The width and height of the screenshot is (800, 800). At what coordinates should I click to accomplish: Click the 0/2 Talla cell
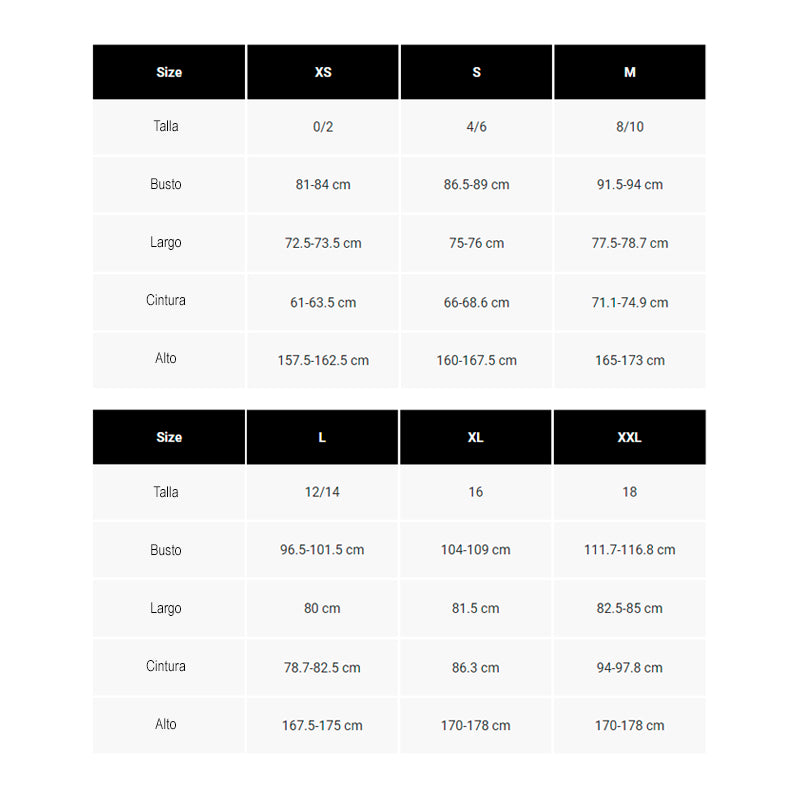click(x=322, y=127)
